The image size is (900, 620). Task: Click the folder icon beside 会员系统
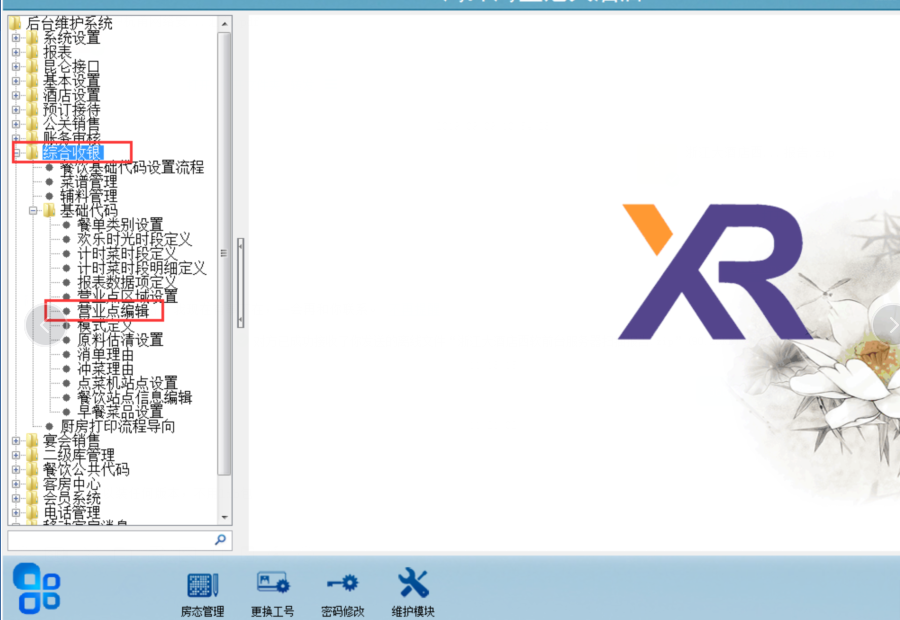click(33, 498)
